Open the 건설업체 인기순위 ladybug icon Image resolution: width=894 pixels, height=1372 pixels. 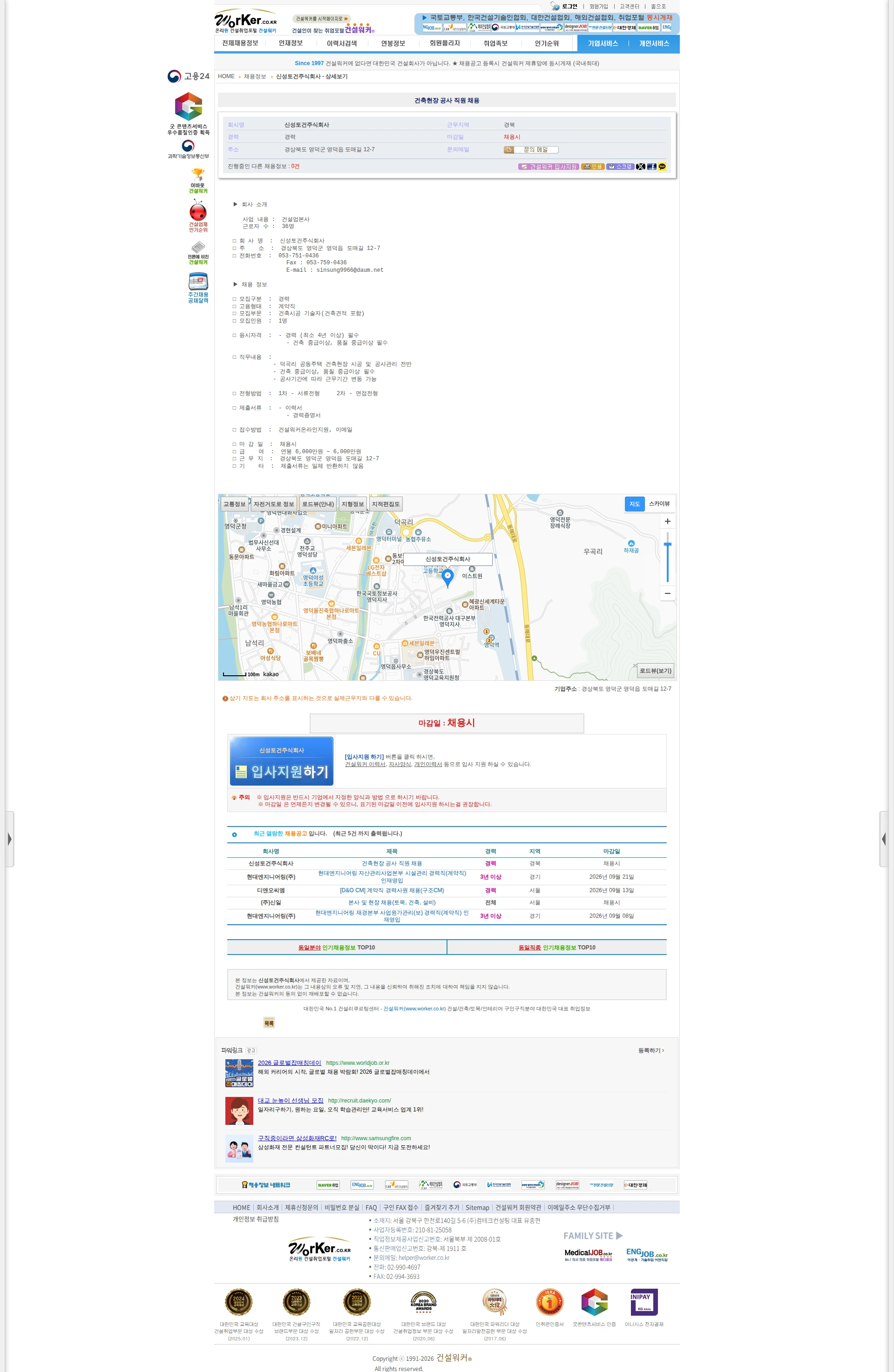click(198, 215)
